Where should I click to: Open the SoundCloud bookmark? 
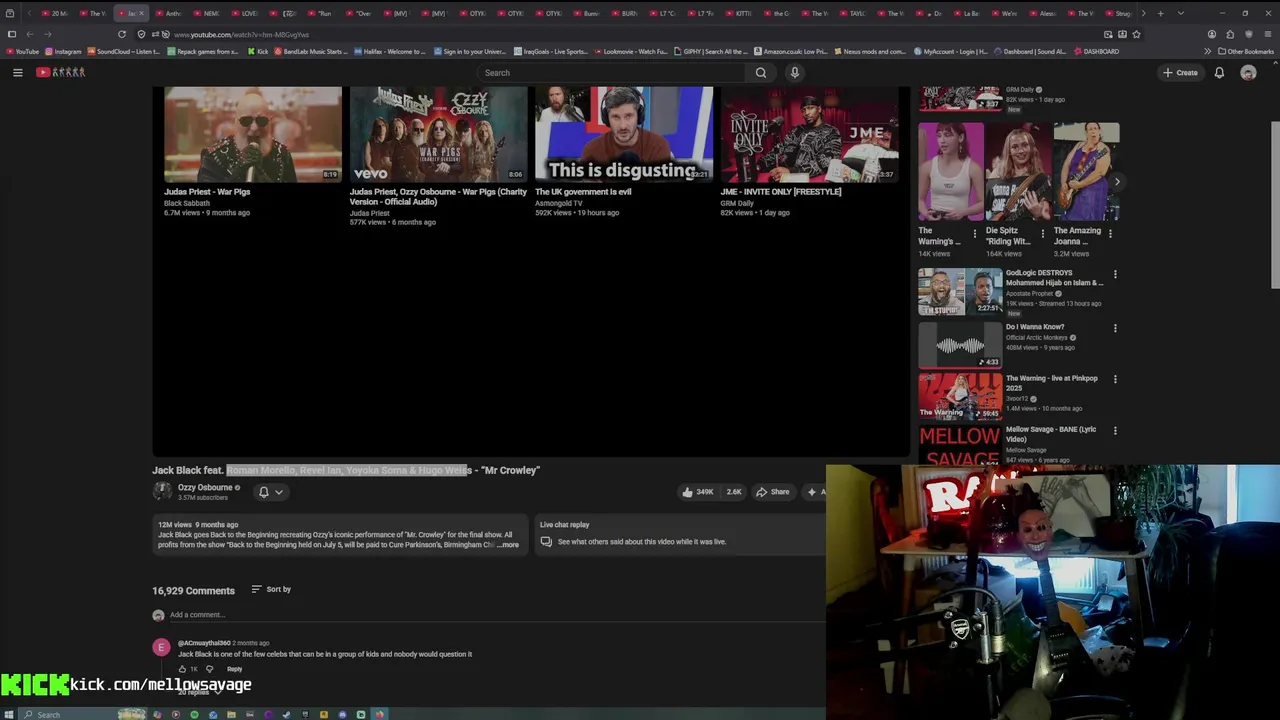pyautogui.click(x=122, y=51)
